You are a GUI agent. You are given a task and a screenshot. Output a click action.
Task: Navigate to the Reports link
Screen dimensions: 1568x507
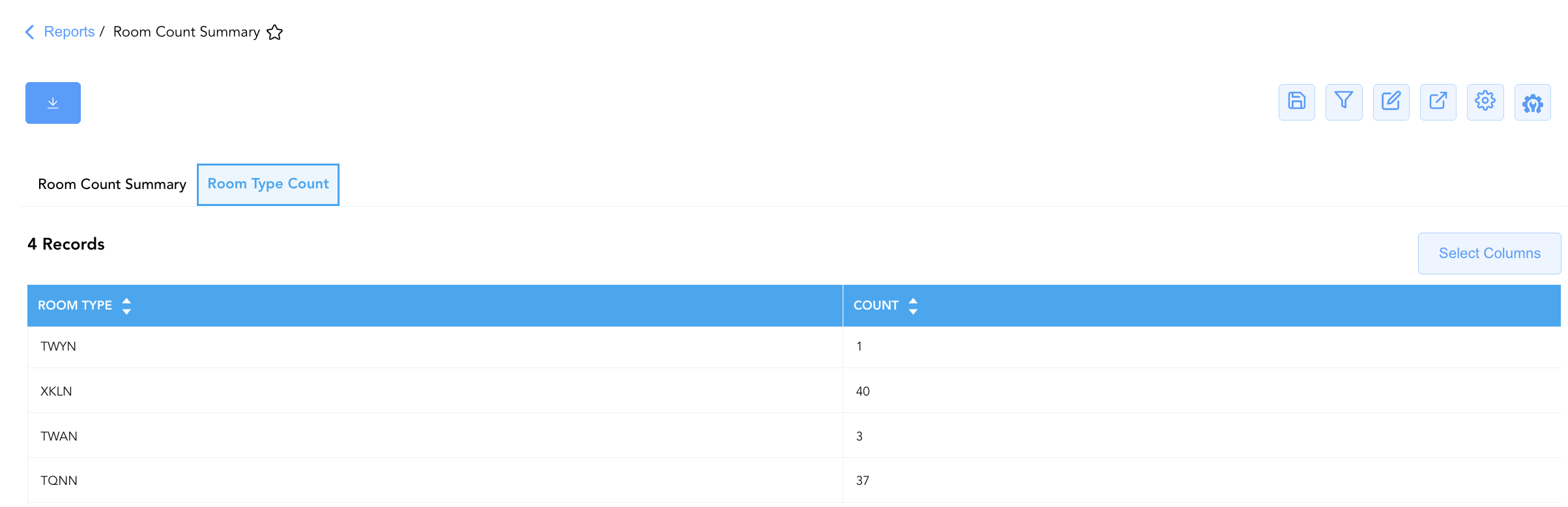coord(69,32)
